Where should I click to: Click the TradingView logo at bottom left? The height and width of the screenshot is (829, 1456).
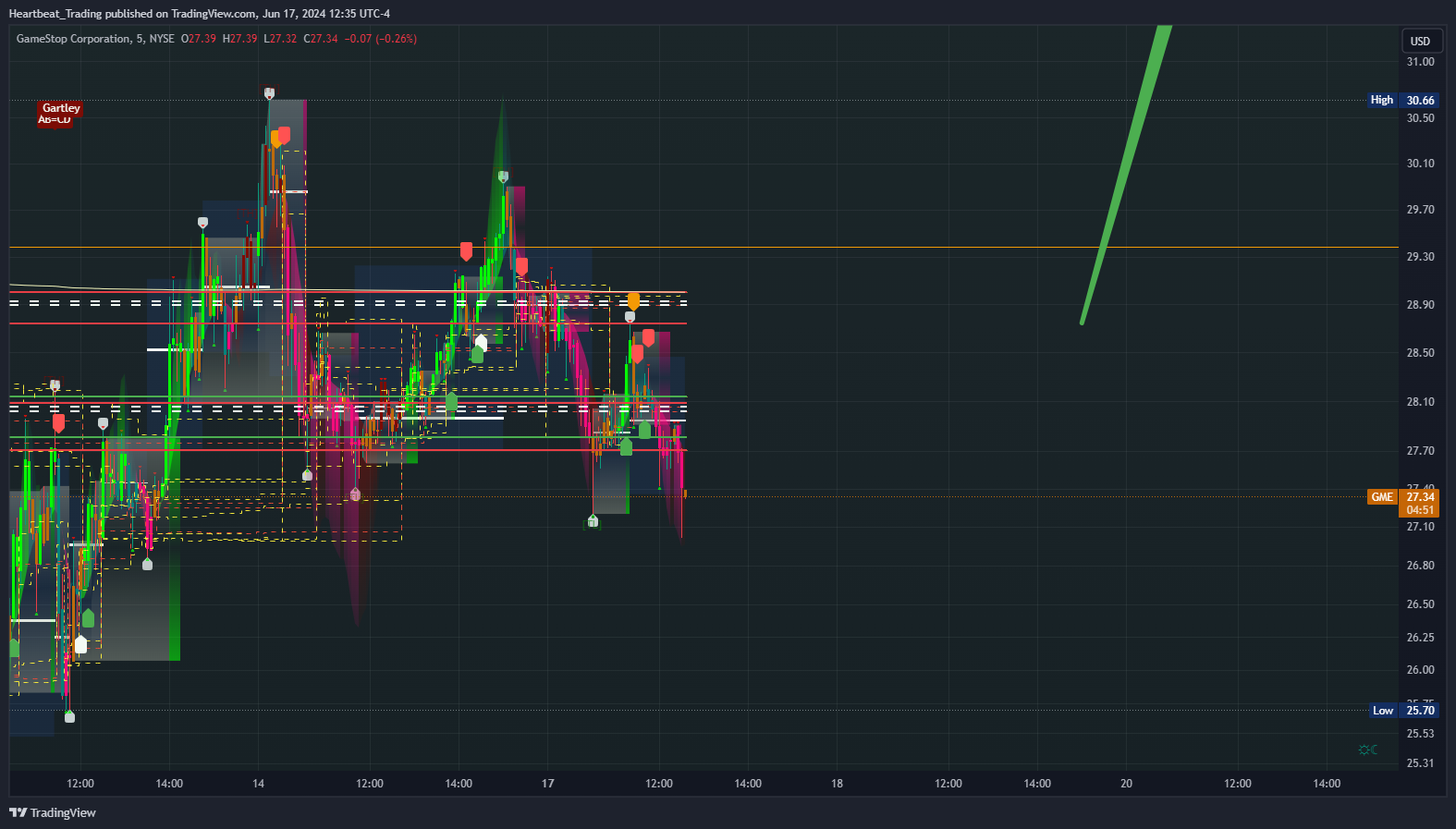[53, 812]
